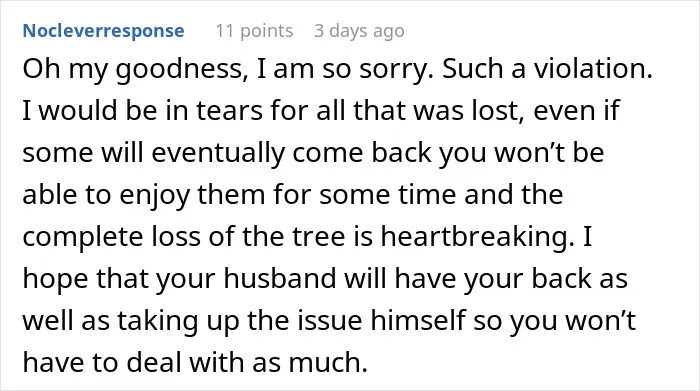Click the word heartbreaking in the comment
Screen dimensions: 700x391
[x=478, y=236]
